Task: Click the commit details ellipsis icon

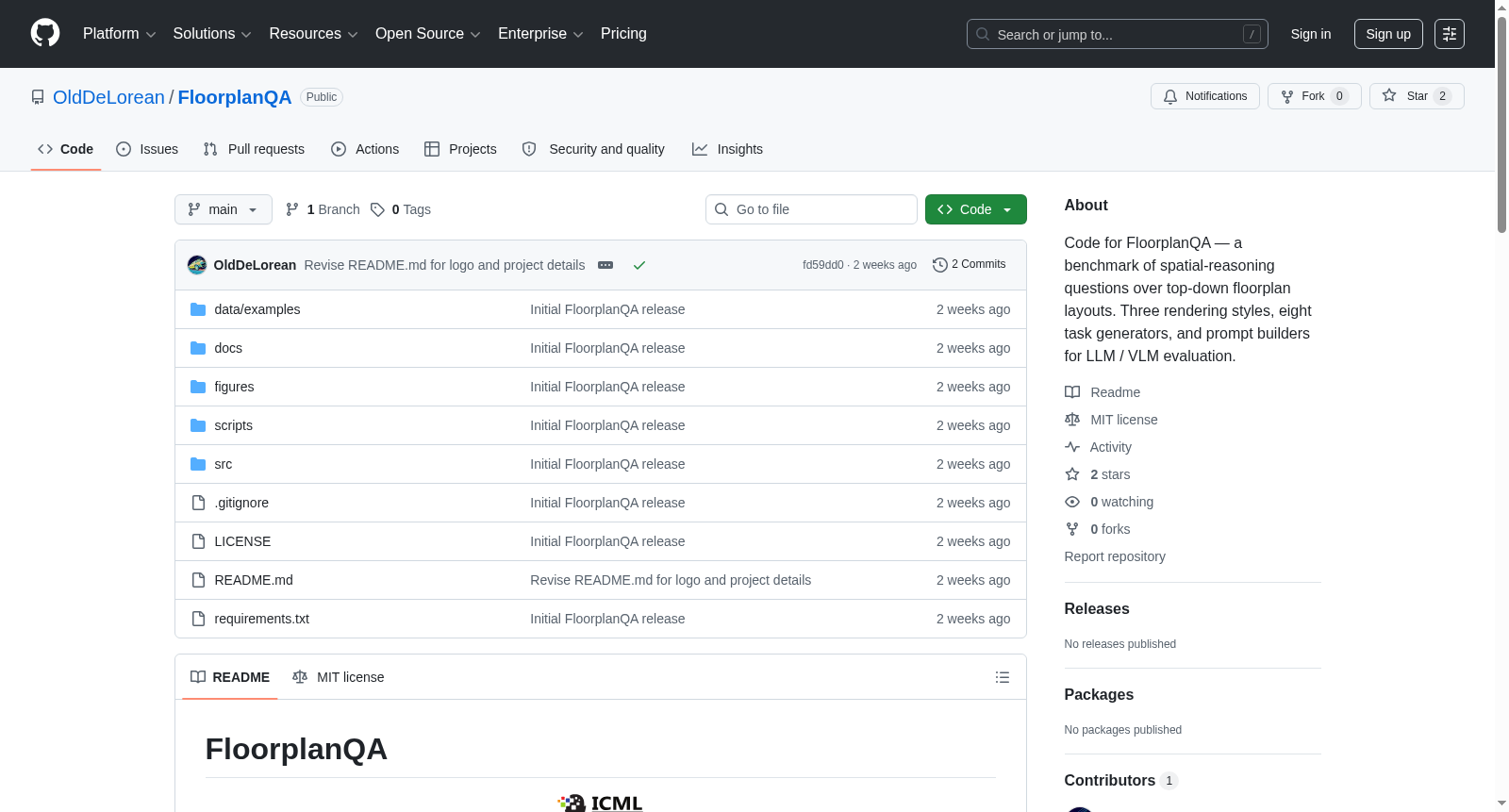Action: pyautogui.click(x=605, y=265)
